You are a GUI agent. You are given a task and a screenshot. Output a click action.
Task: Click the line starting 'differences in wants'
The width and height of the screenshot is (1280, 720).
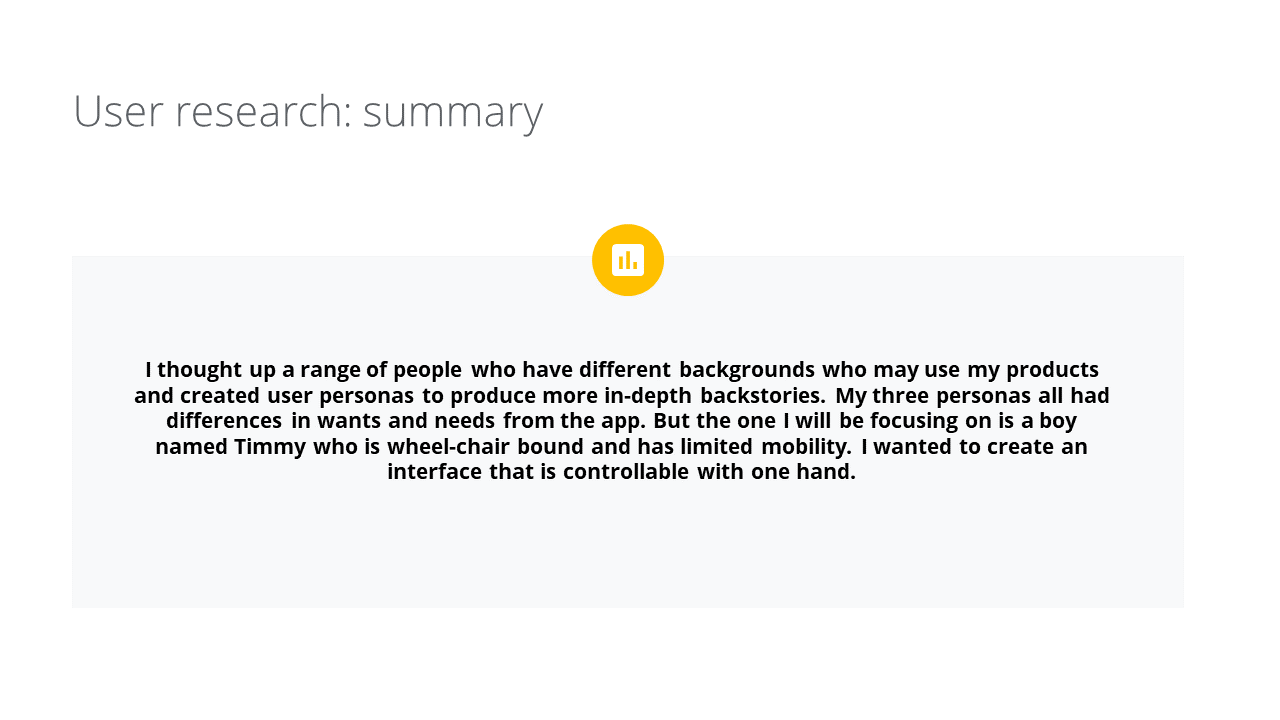pos(622,420)
